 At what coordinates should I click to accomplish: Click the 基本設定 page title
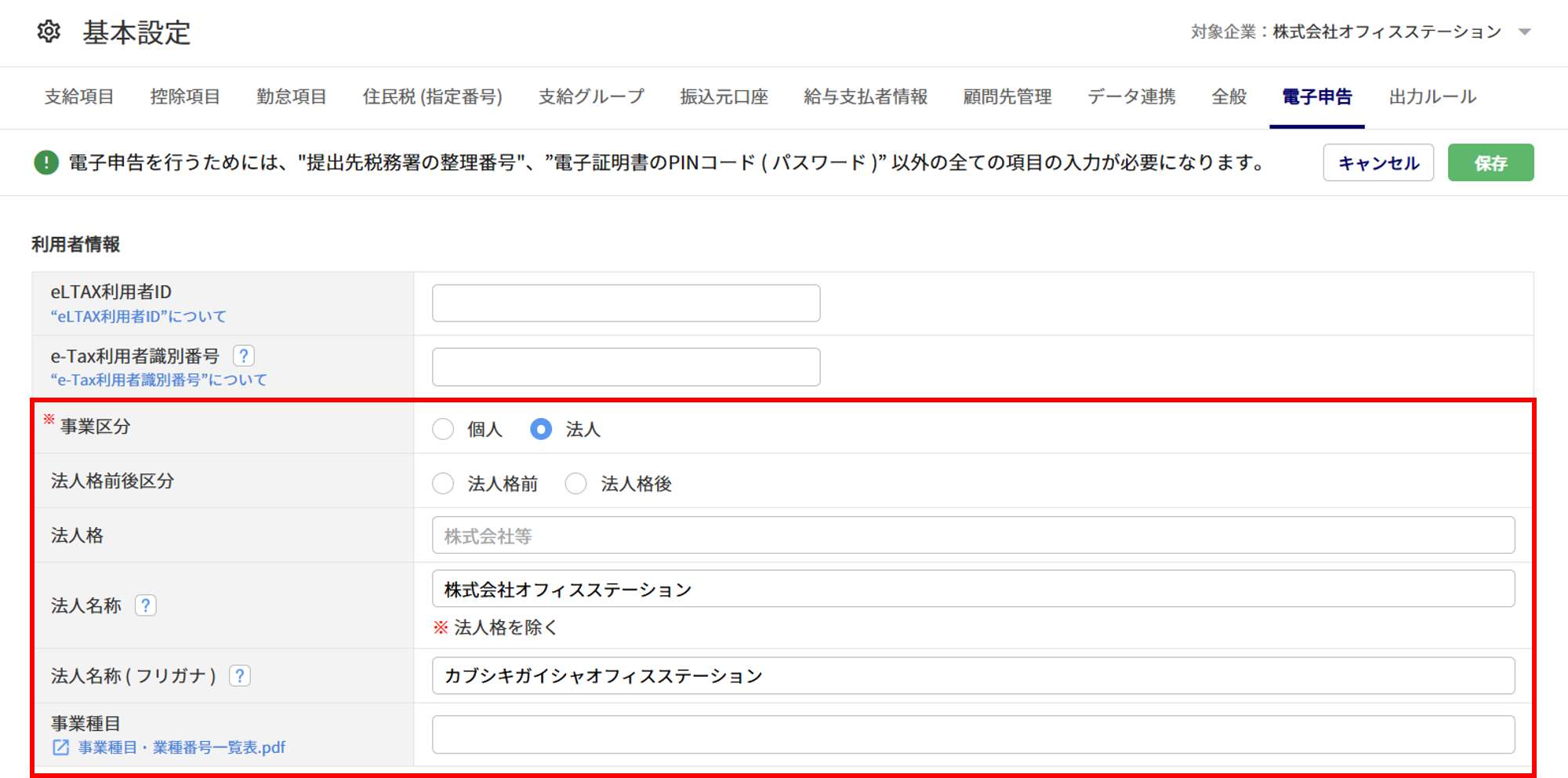point(137,32)
